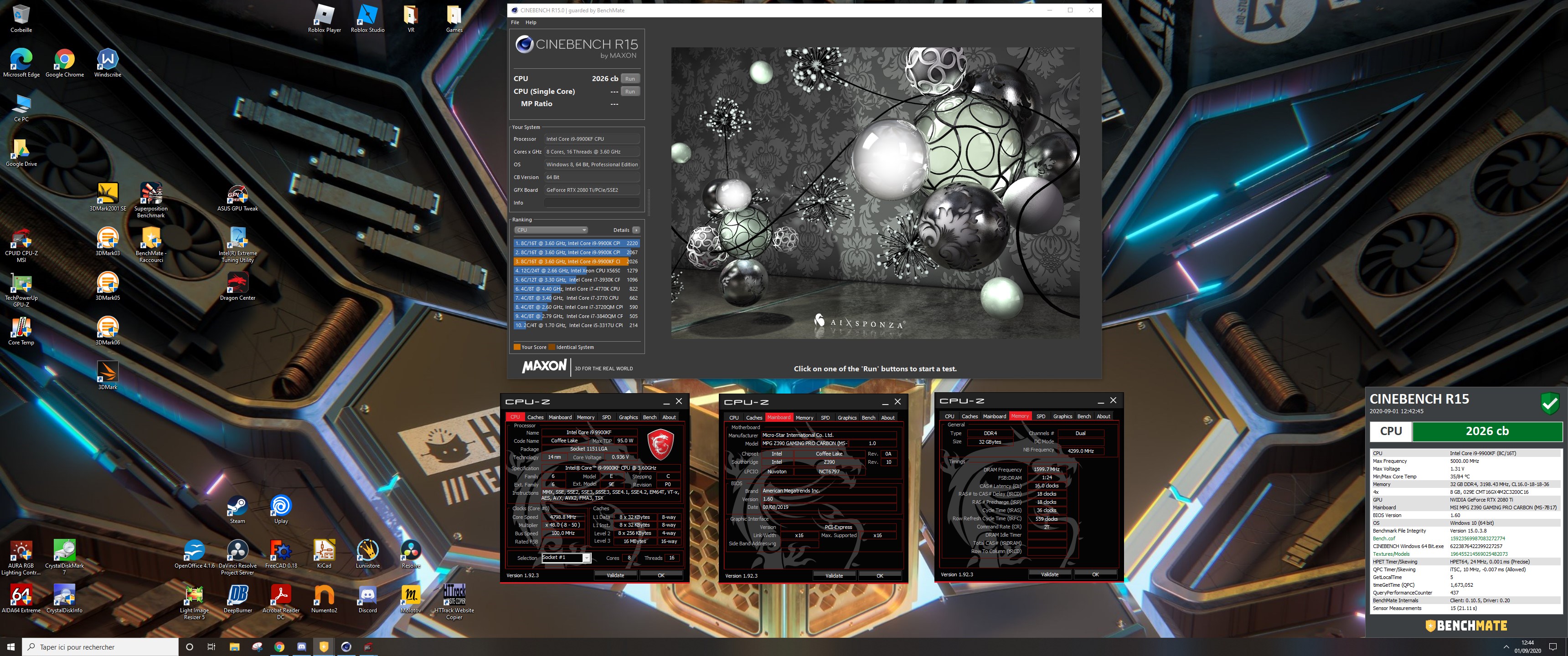
Task: Open the Cinebench File menu
Action: coord(515,22)
